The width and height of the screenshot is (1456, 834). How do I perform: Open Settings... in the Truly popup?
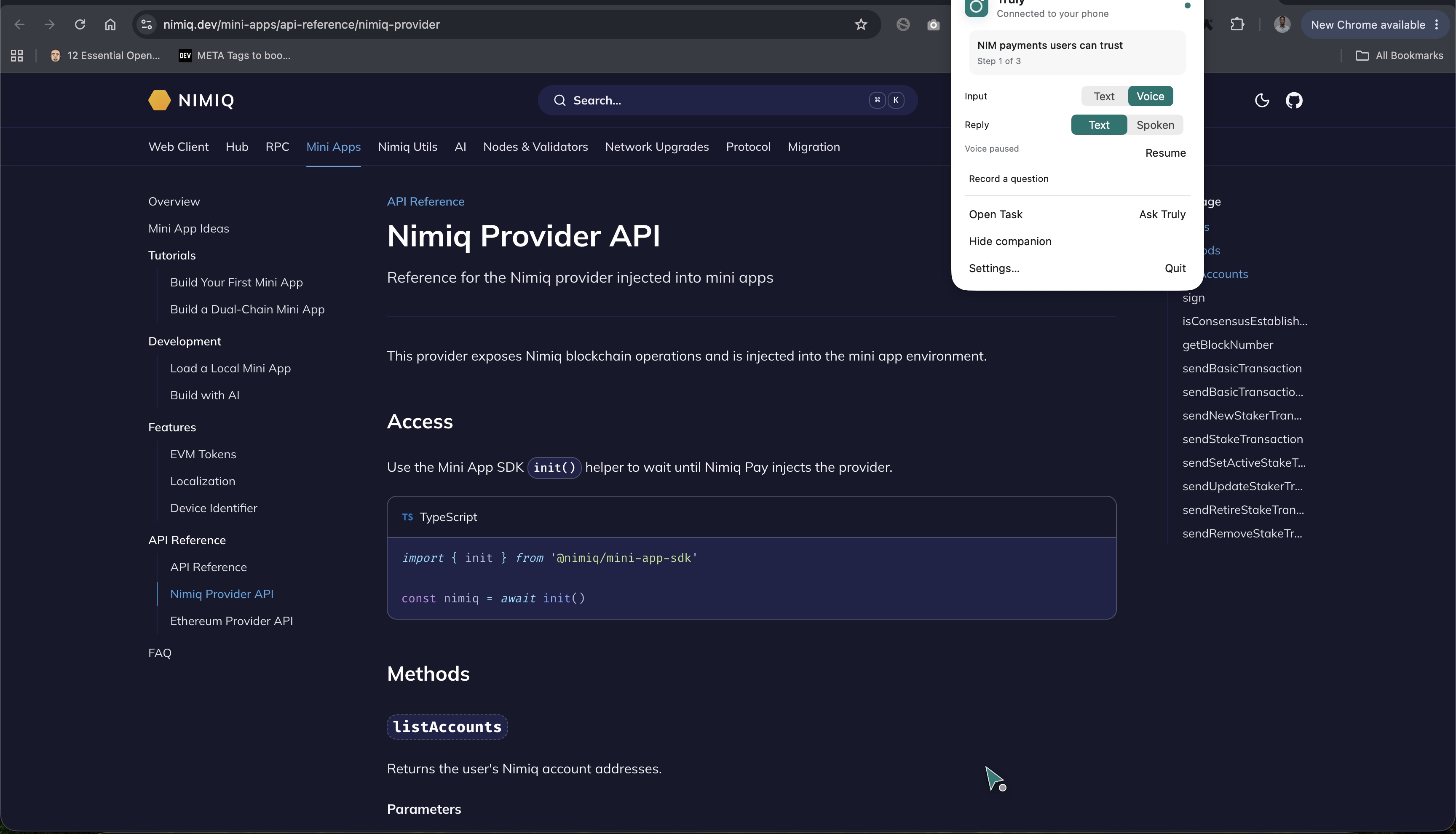[x=994, y=268]
